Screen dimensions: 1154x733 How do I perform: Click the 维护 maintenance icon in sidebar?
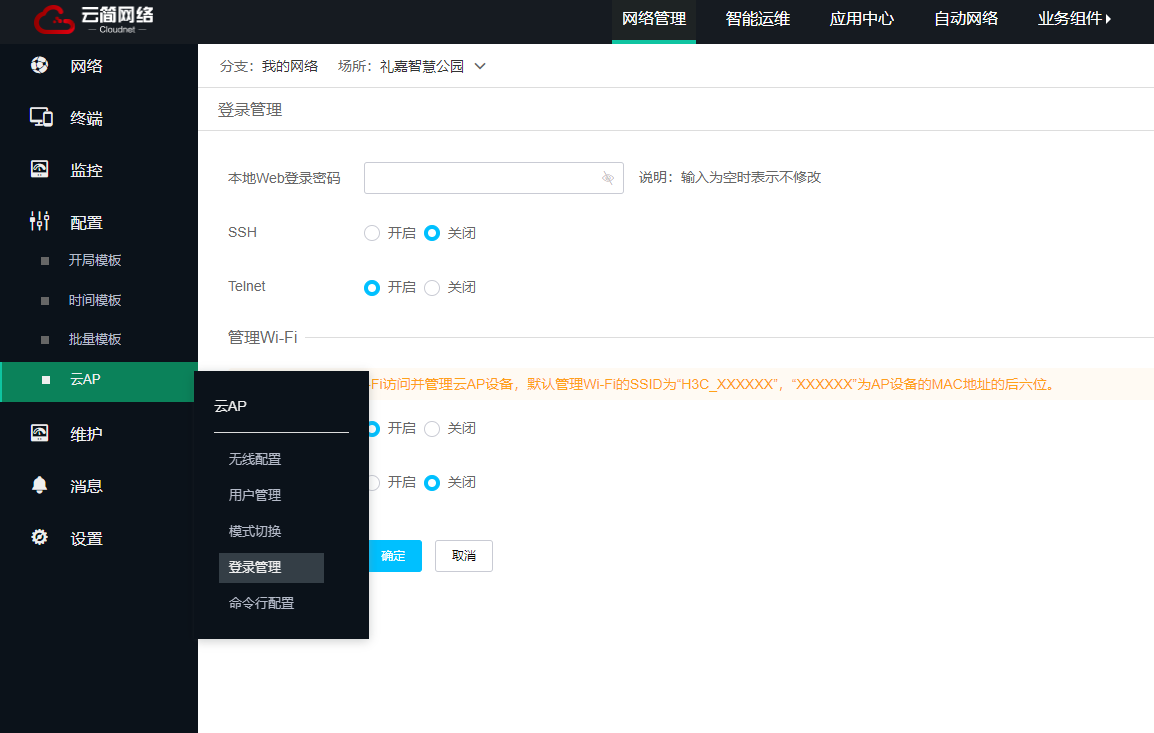[40, 433]
